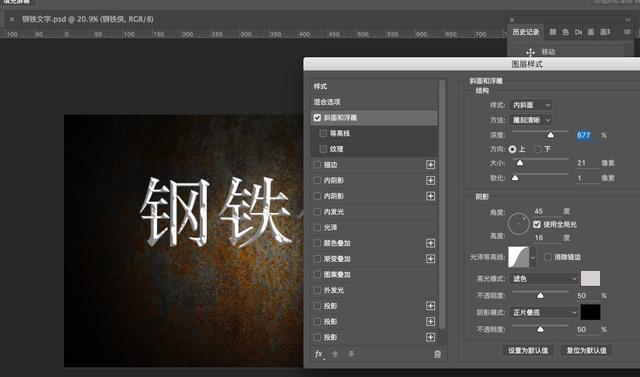Expand the 阴影模式 正片叠底 dropdown

(x=544, y=313)
